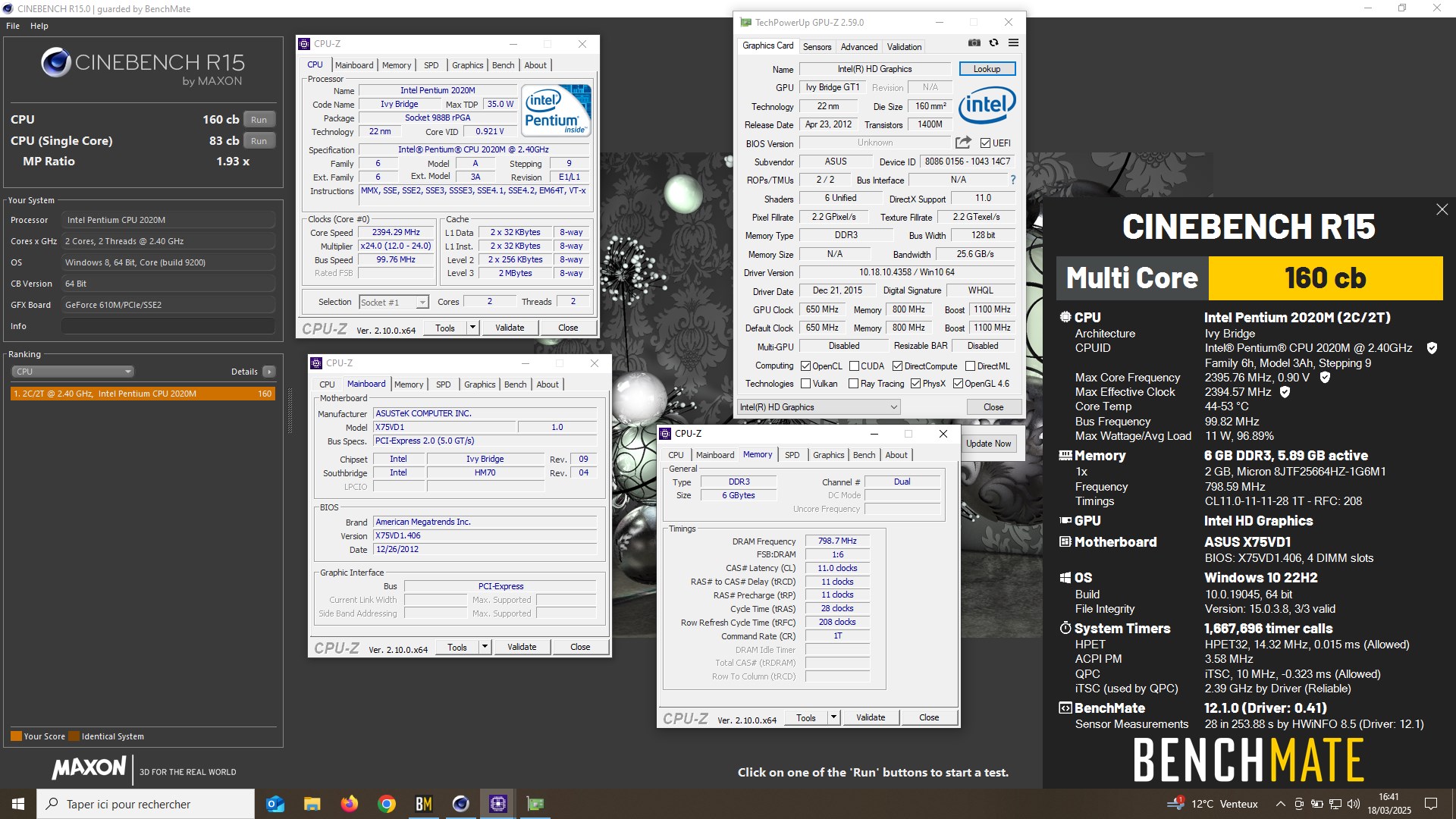Screen dimensions: 1456x819
Task: Toggle the DirectCompute checkbox
Action: 897,366
